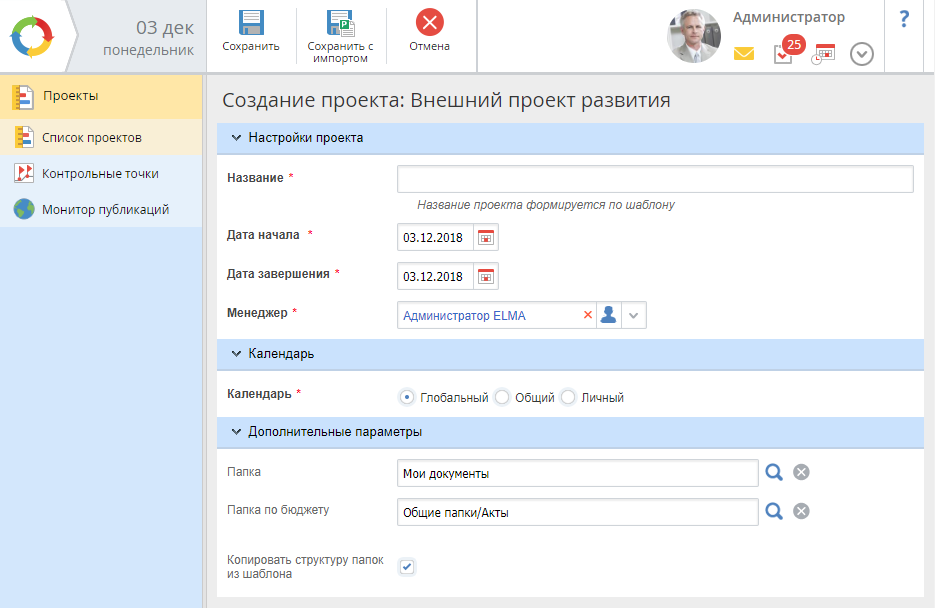Image resolution: width=935 pixels, height=608 pixels.
Task: Select the Global calendar radio button
Action: coord(407,397)
